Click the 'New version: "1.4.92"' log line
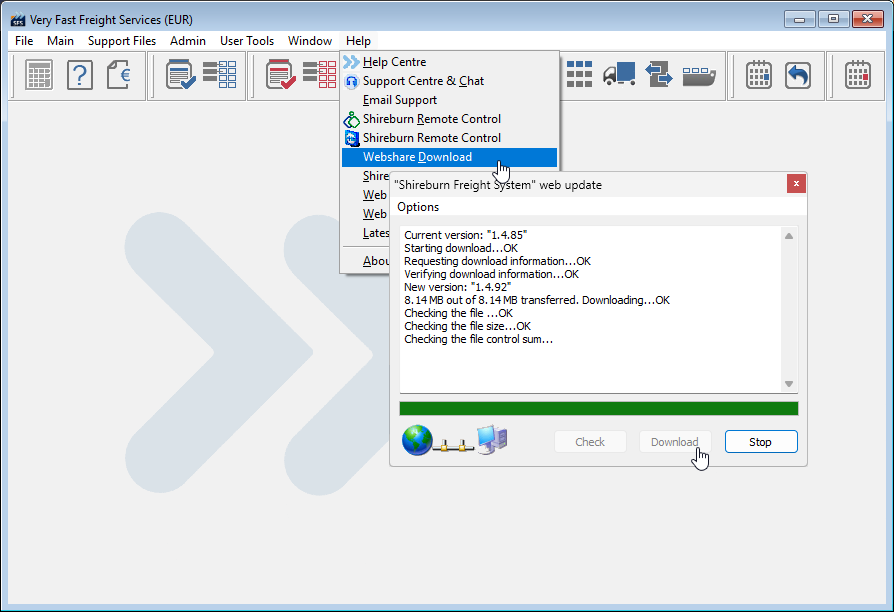This screenshot has height=612, width=894. tap(457, 287)
